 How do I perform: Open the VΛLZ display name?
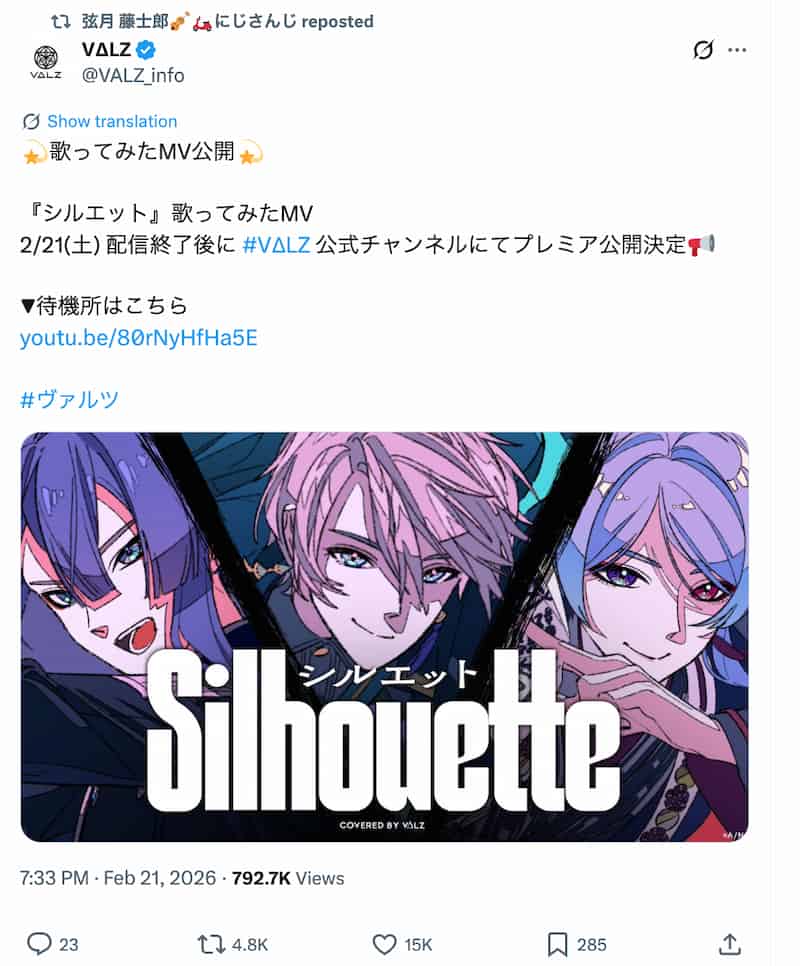(x=107, y=49)
